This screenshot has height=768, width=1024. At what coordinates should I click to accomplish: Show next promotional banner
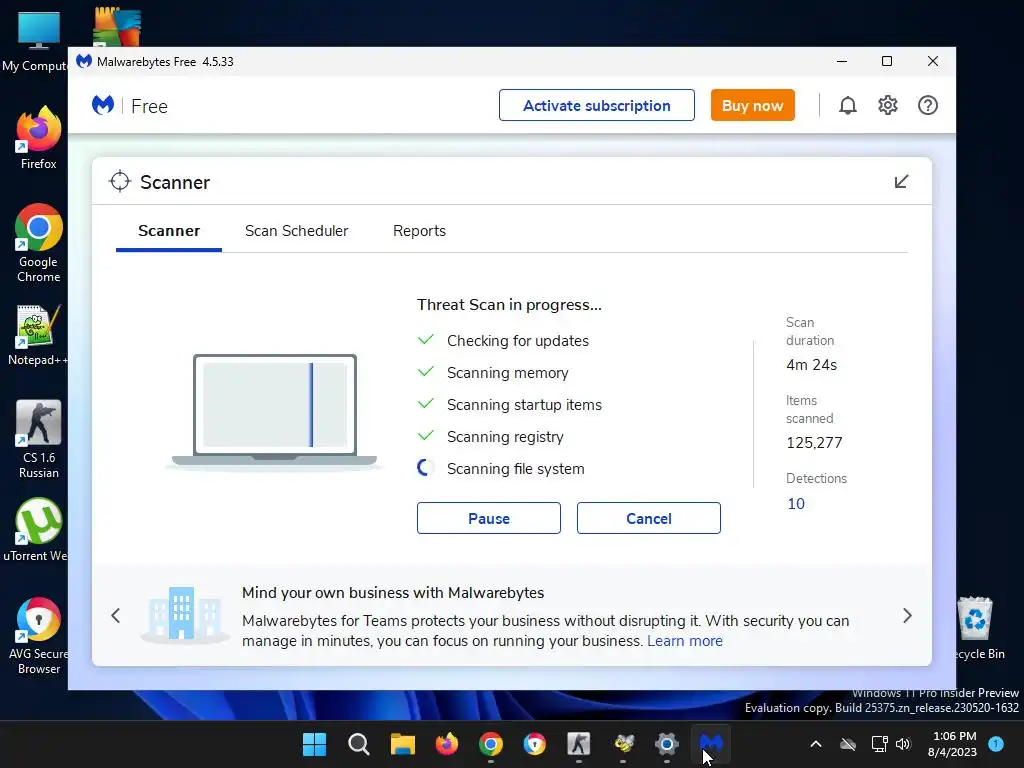(907, 615)
